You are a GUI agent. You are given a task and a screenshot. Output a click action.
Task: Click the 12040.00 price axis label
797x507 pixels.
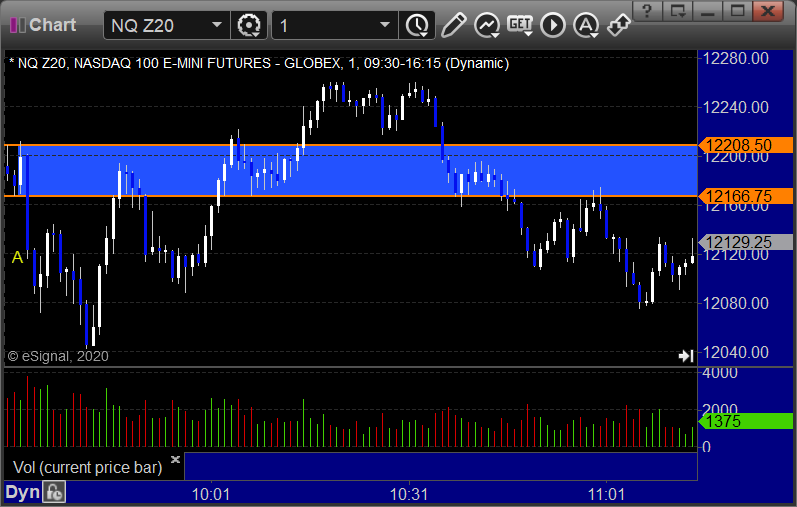click(735, 352)
